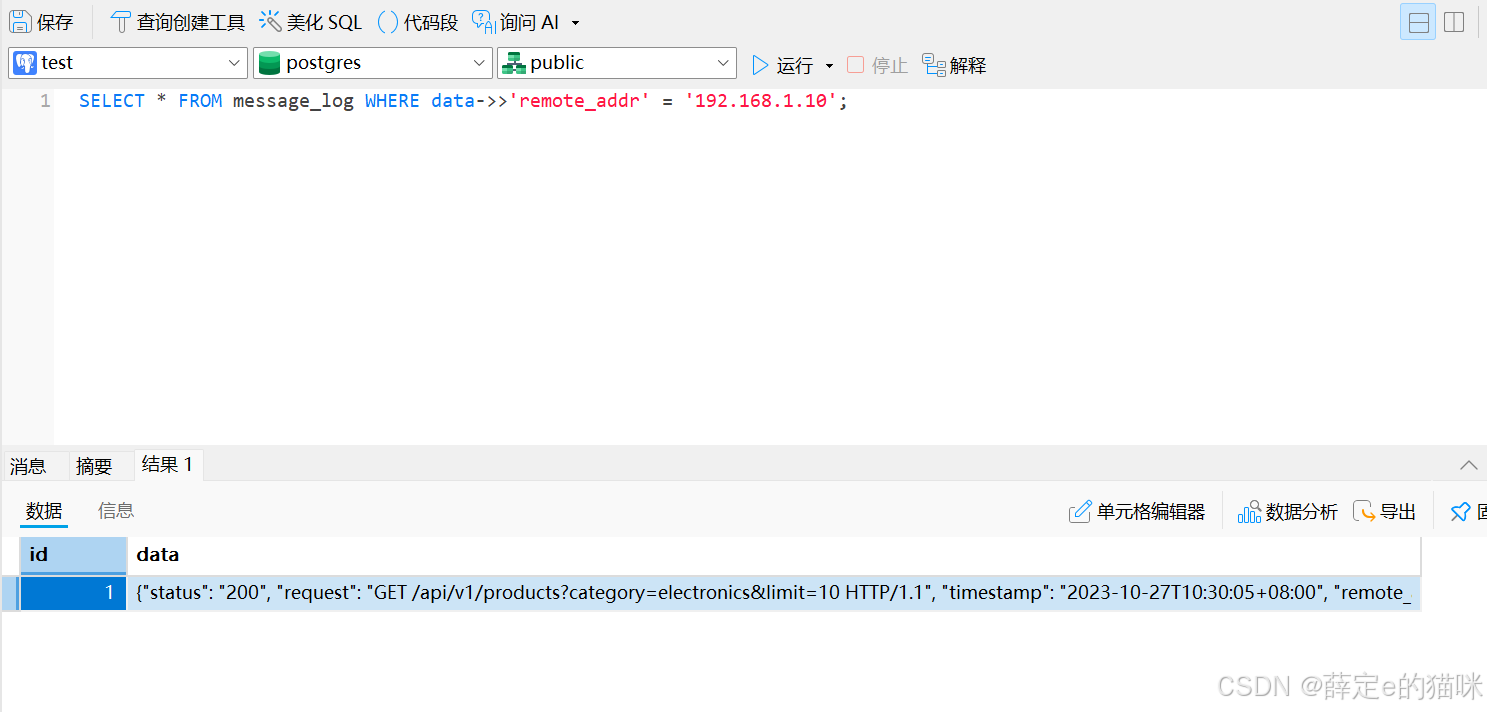Image resolution: width=1487 pixels, height=712 pixels.
Task: Click the green database icon beside postgres
Action: (x=269, y=63)
